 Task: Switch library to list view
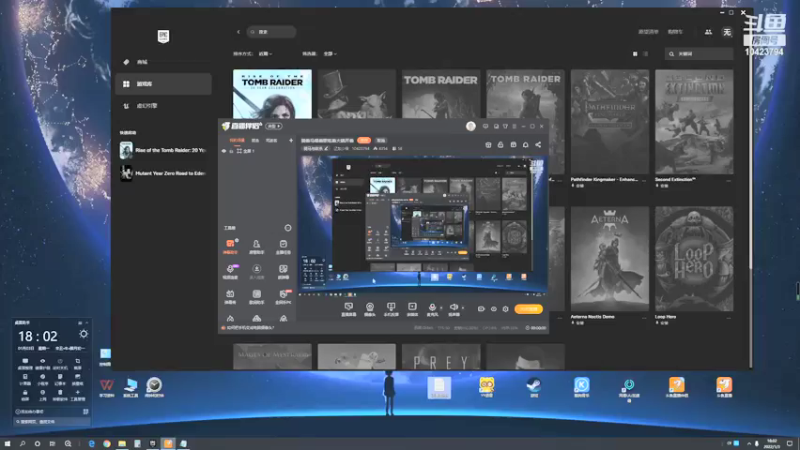click(646, 54)
